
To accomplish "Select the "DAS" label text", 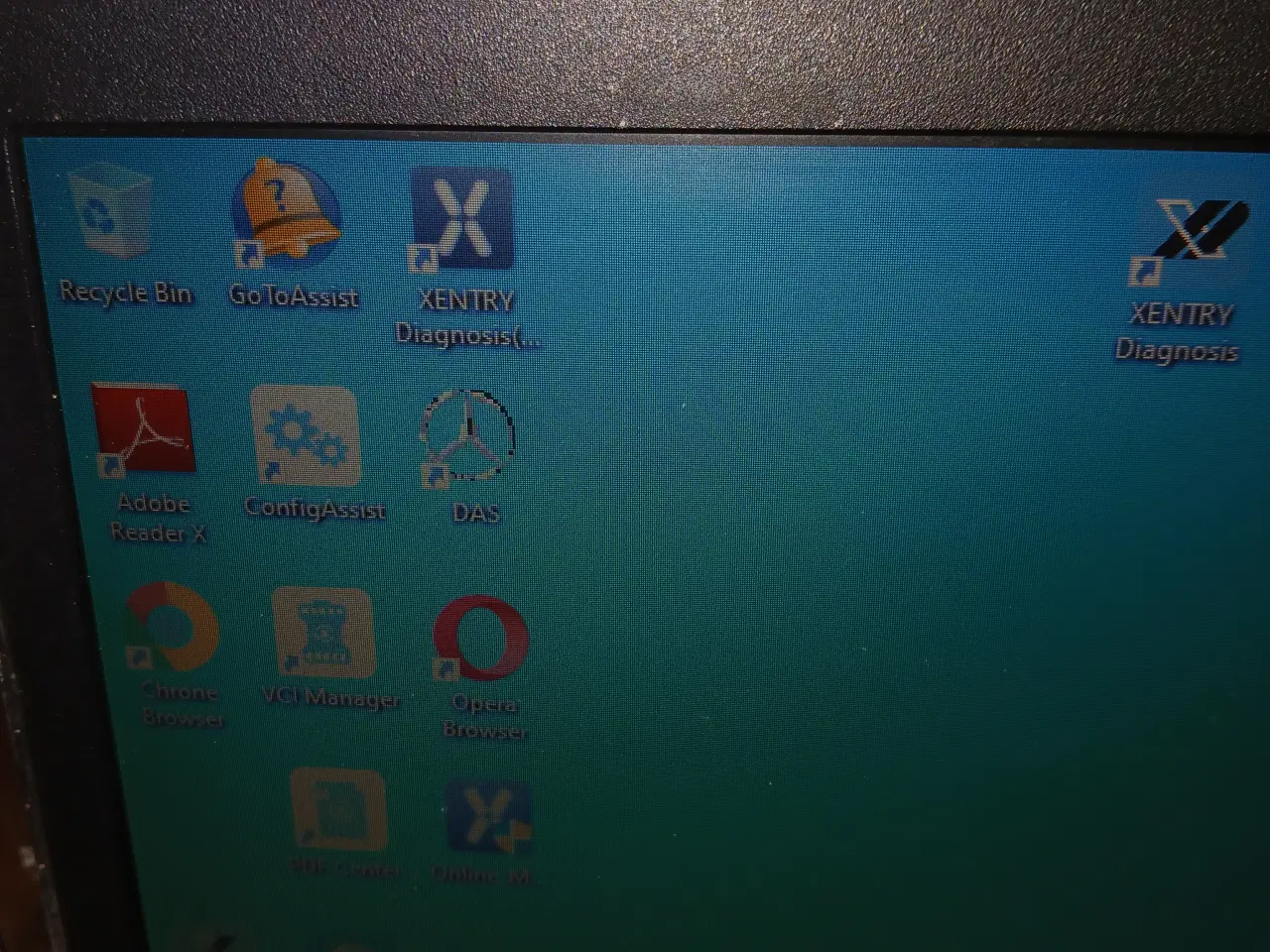I will click(x=475, y=514).
